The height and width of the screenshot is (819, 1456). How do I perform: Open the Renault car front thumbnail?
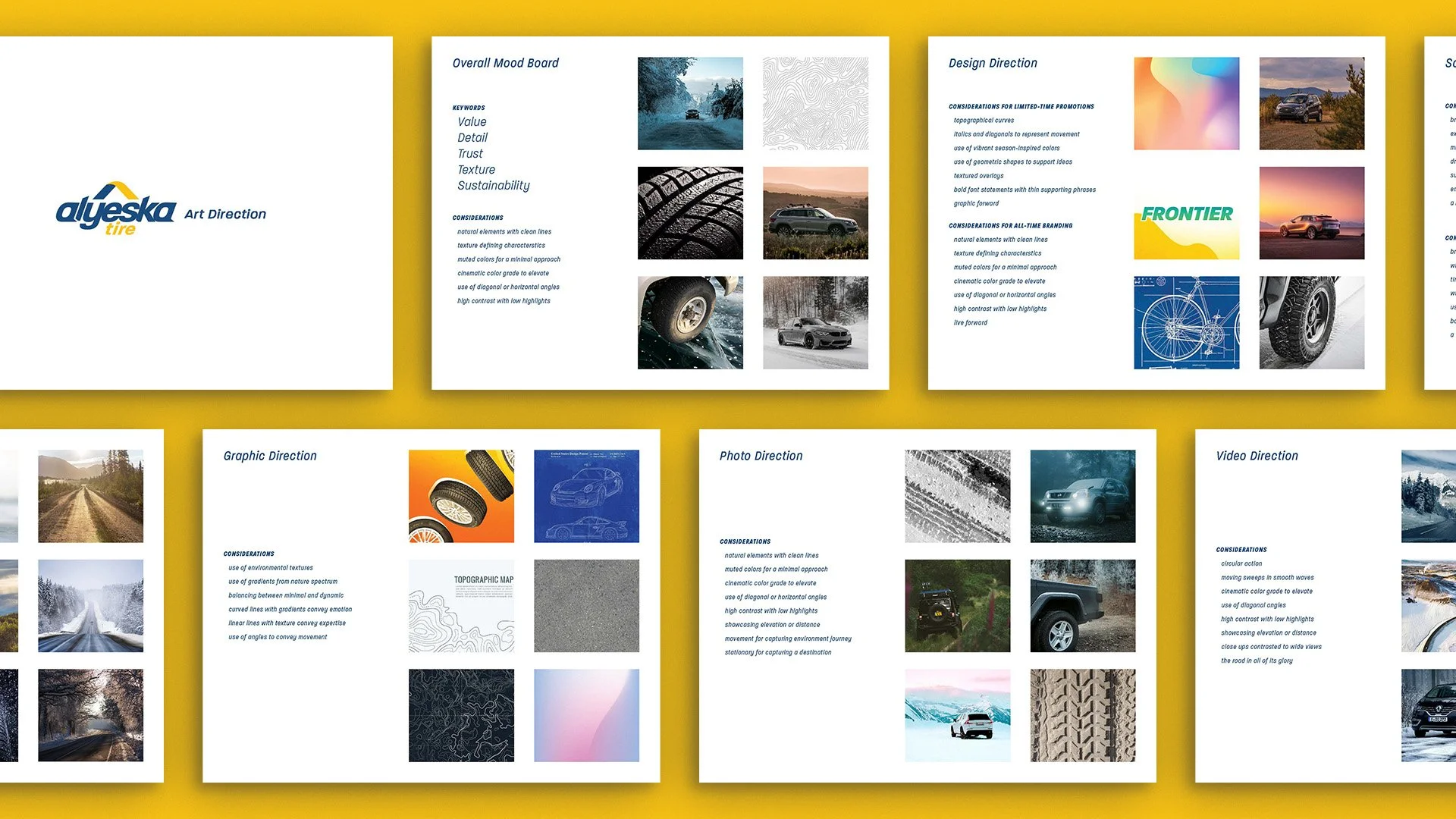[1429, 715]
